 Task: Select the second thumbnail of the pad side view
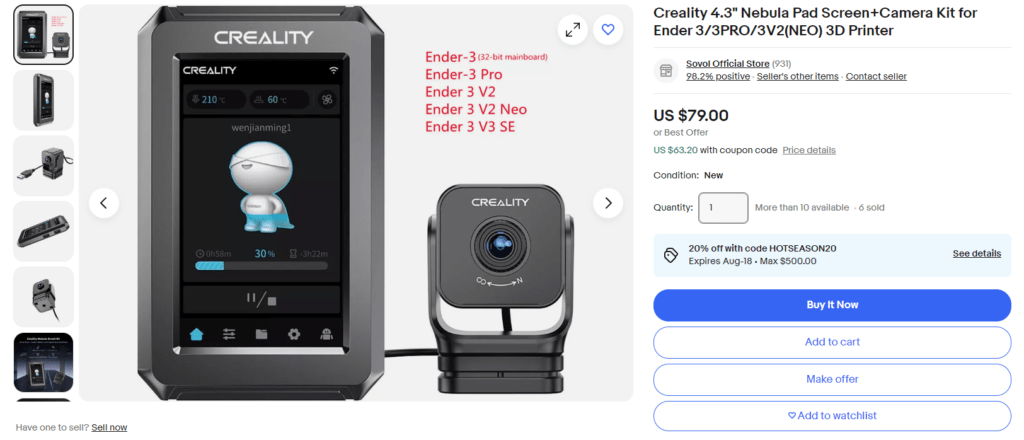coord(44,101)
